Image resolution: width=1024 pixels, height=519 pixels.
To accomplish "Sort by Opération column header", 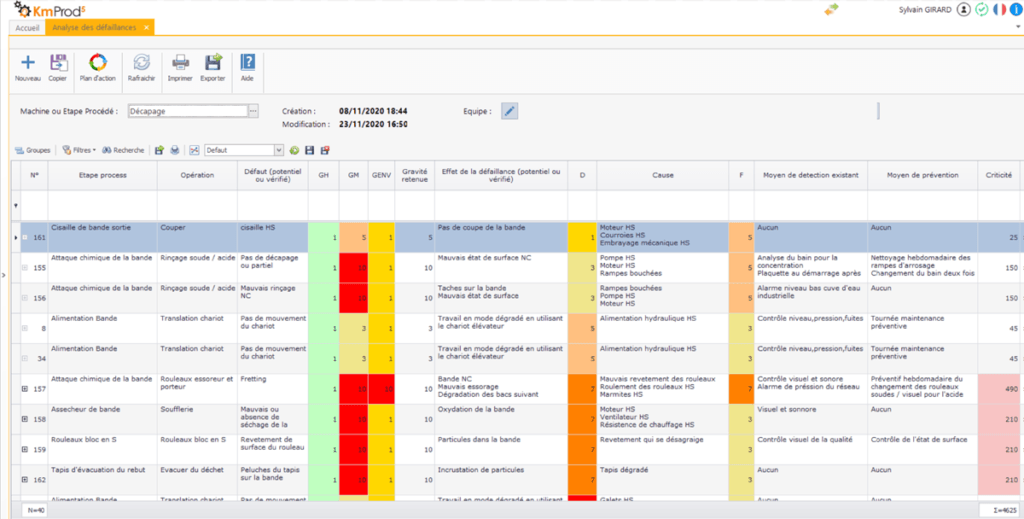I will point(197,175).
